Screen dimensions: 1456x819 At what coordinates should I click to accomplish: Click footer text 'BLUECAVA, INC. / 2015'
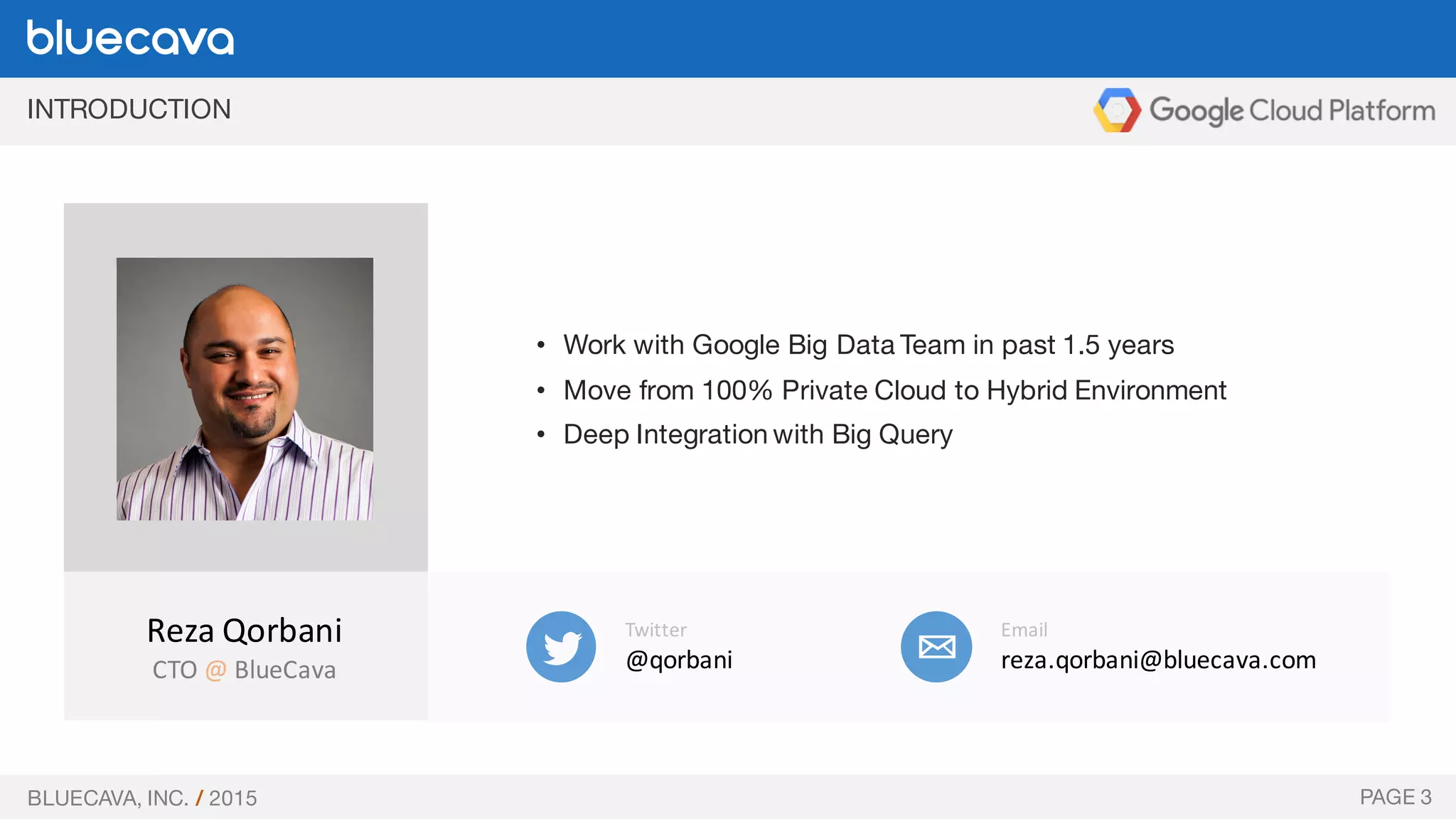142,798
